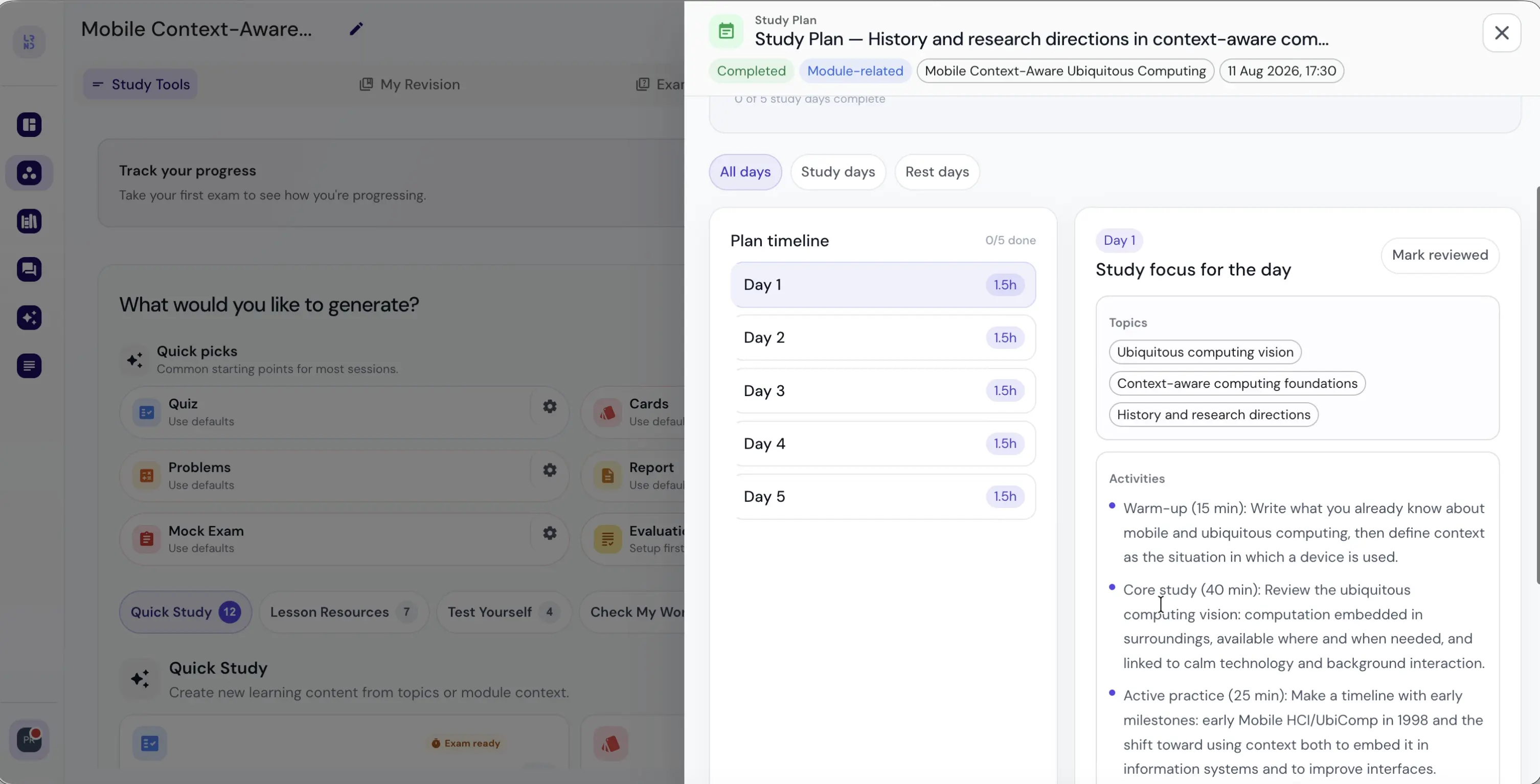Click the Quick Study sparkle icon
This screenshot has width=1540, height=784.
[x=141, y=679]
